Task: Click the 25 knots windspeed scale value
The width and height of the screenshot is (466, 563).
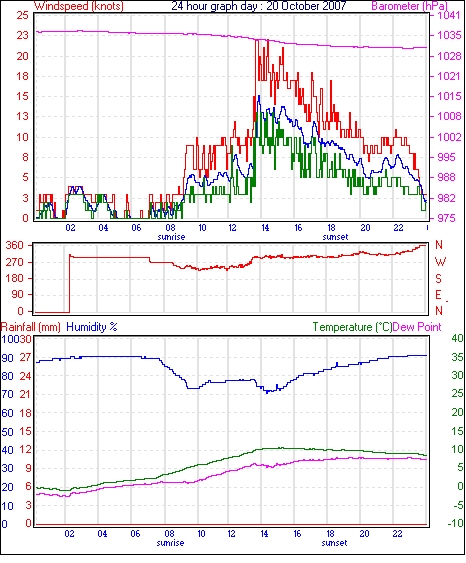Action: click(22, 15)
